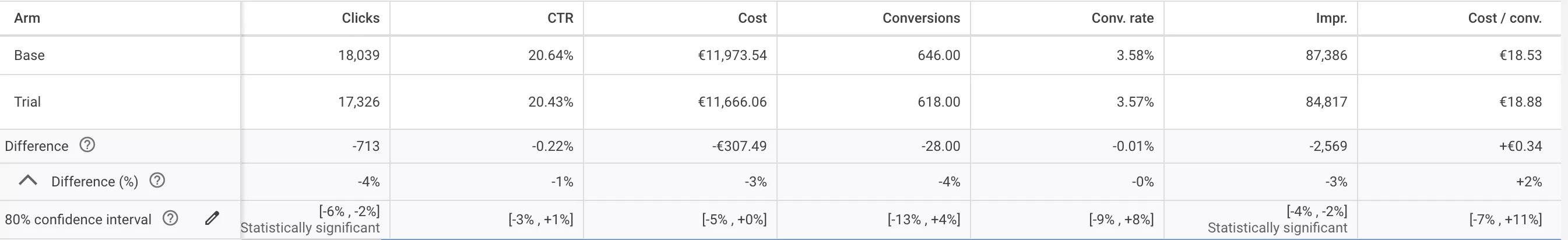This screenshot has width=1568, height=240.
Task: Select the Base arm row
Action: [784, 55]
